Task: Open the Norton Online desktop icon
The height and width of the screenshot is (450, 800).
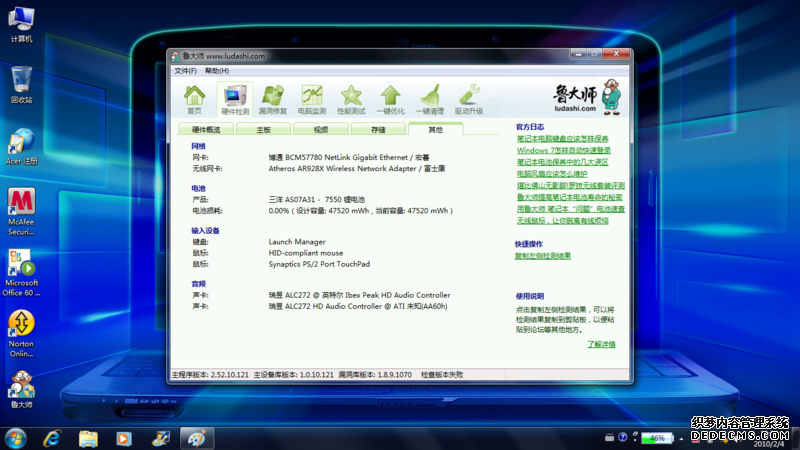Action: (21, 334)
